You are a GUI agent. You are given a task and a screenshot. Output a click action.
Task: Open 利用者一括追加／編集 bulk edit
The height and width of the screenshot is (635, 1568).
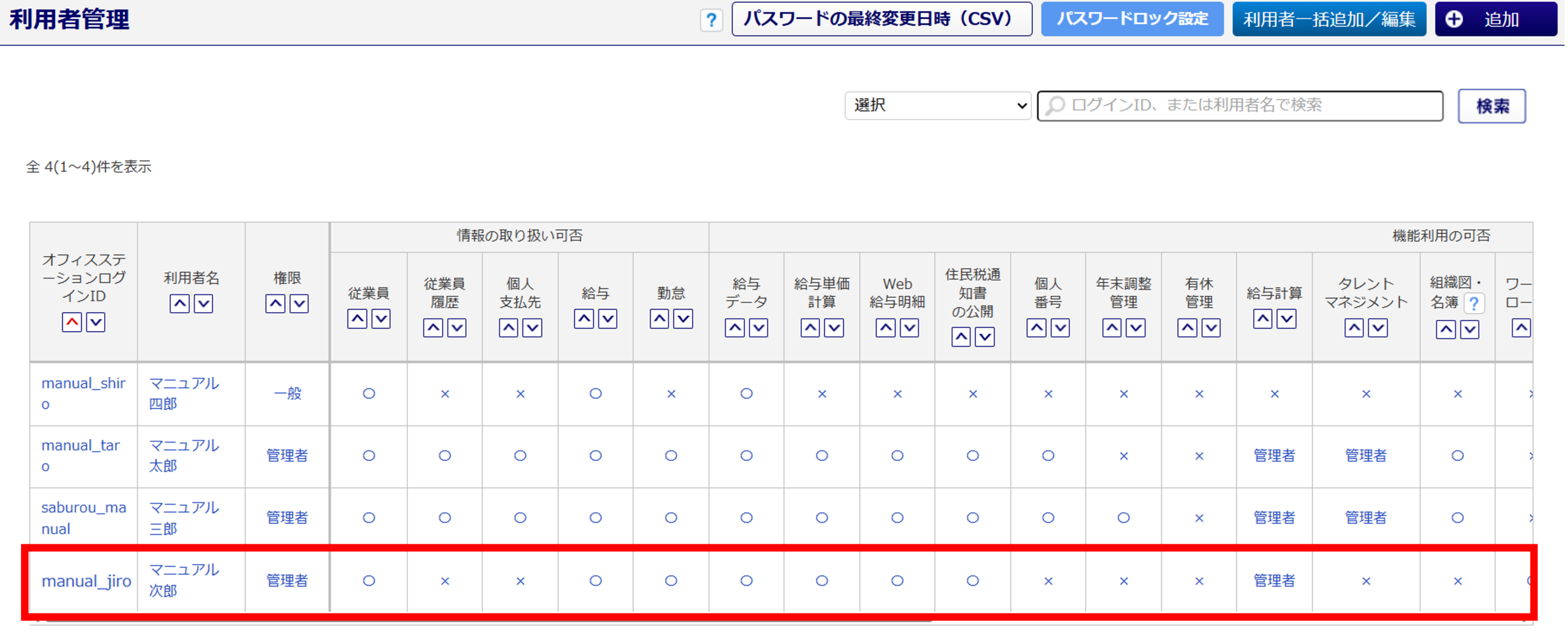1329,20
